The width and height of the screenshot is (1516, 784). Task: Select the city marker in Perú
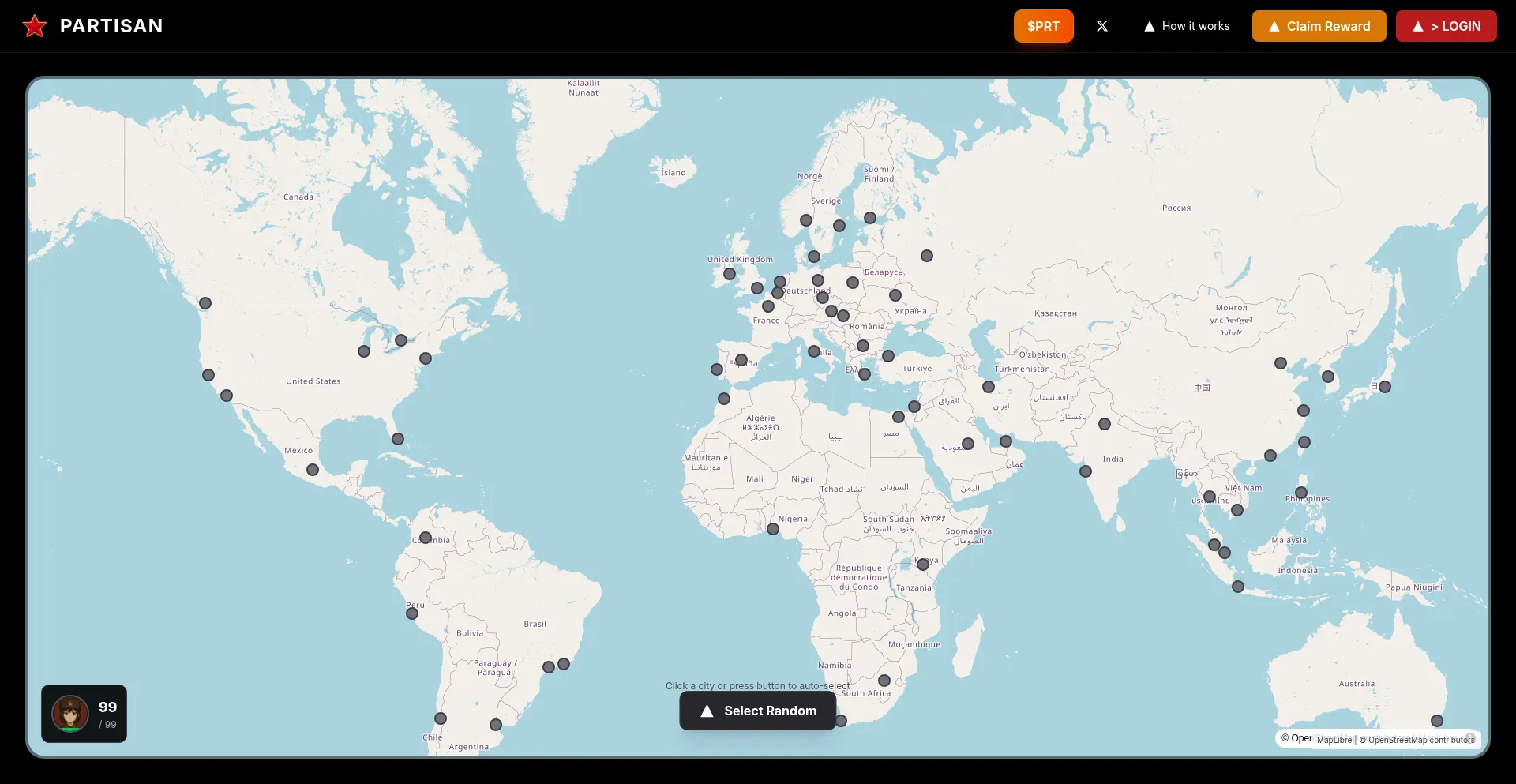412,613
